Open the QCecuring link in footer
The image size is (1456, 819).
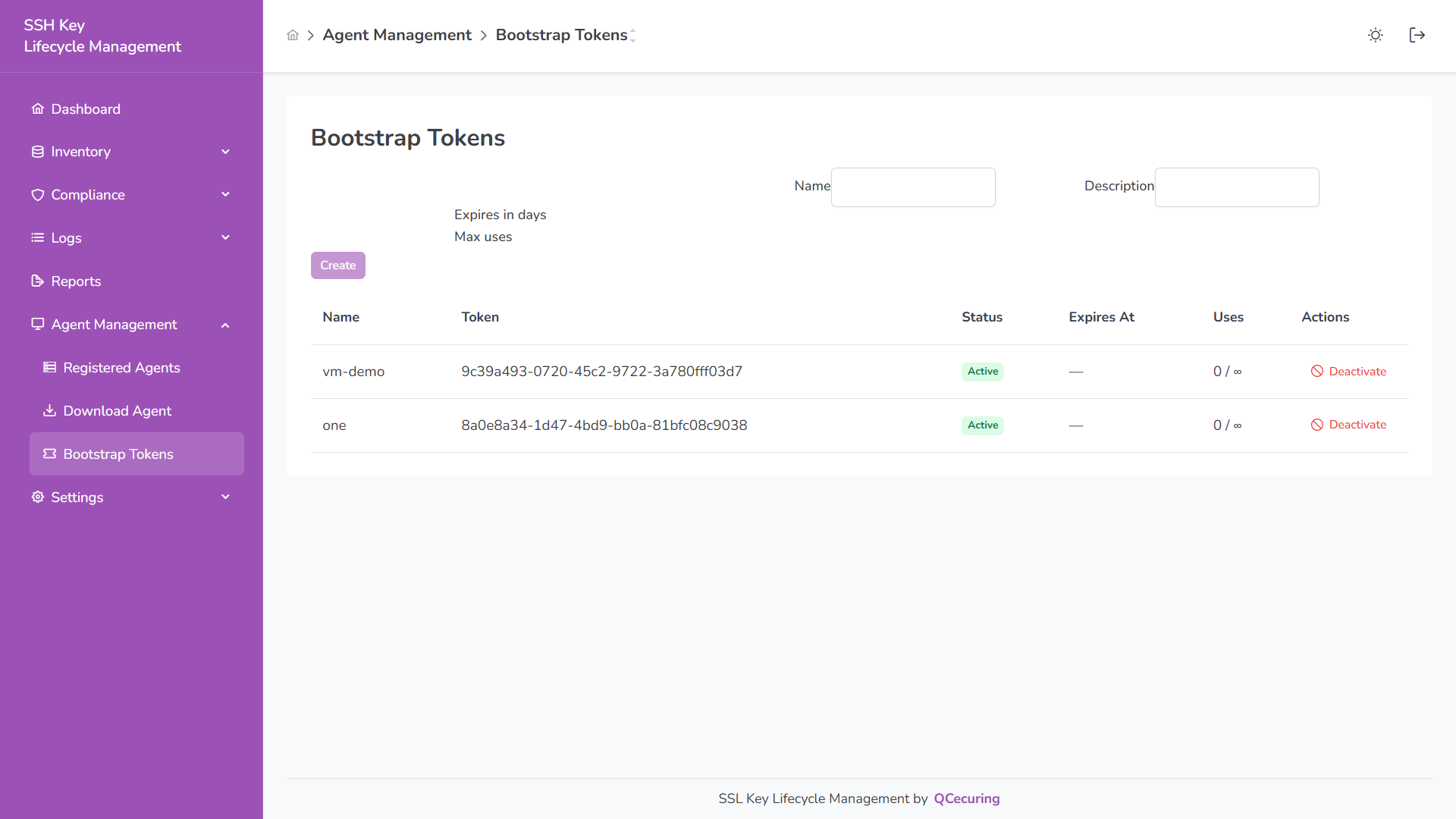pyautogui.click(x=966, y=798)
